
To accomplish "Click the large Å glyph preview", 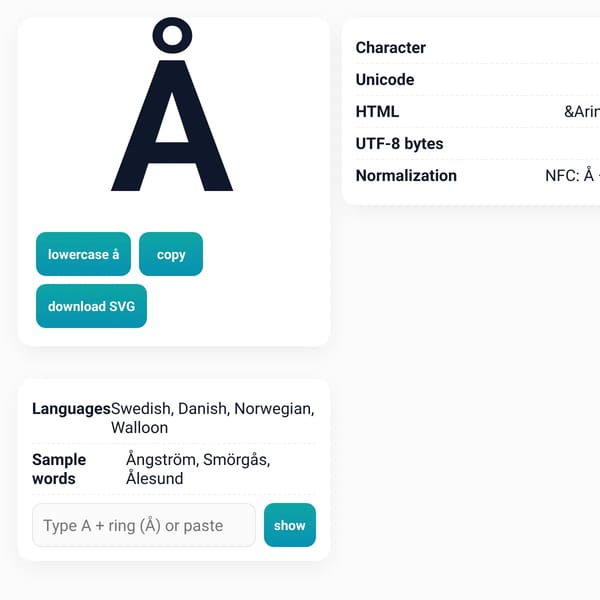I will coord(172,104).
